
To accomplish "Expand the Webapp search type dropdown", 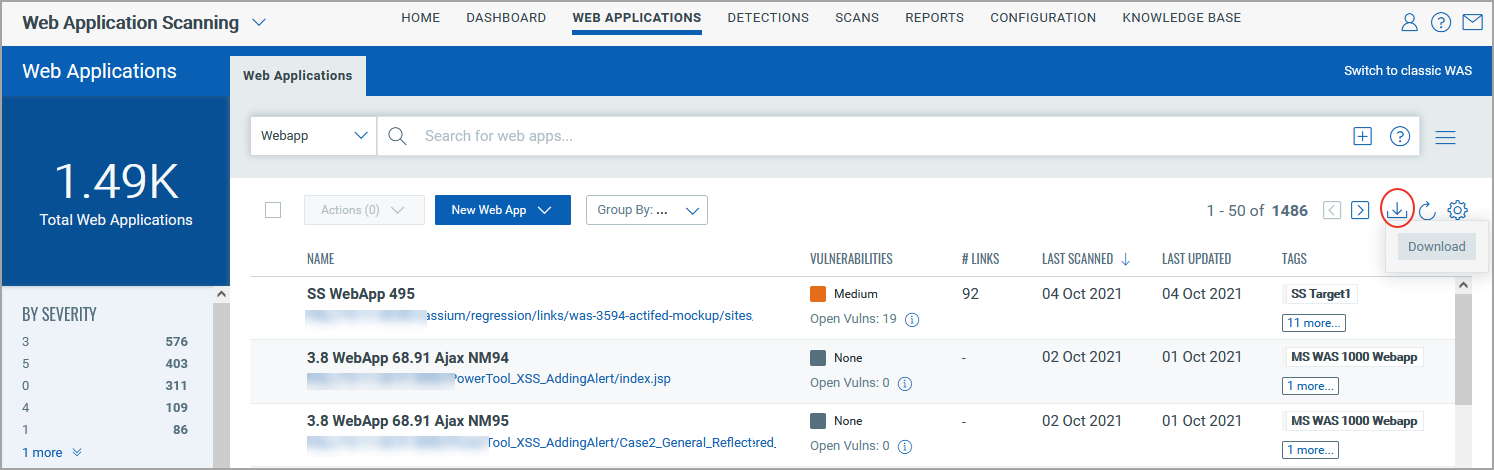I will click(x=313, y=136).
